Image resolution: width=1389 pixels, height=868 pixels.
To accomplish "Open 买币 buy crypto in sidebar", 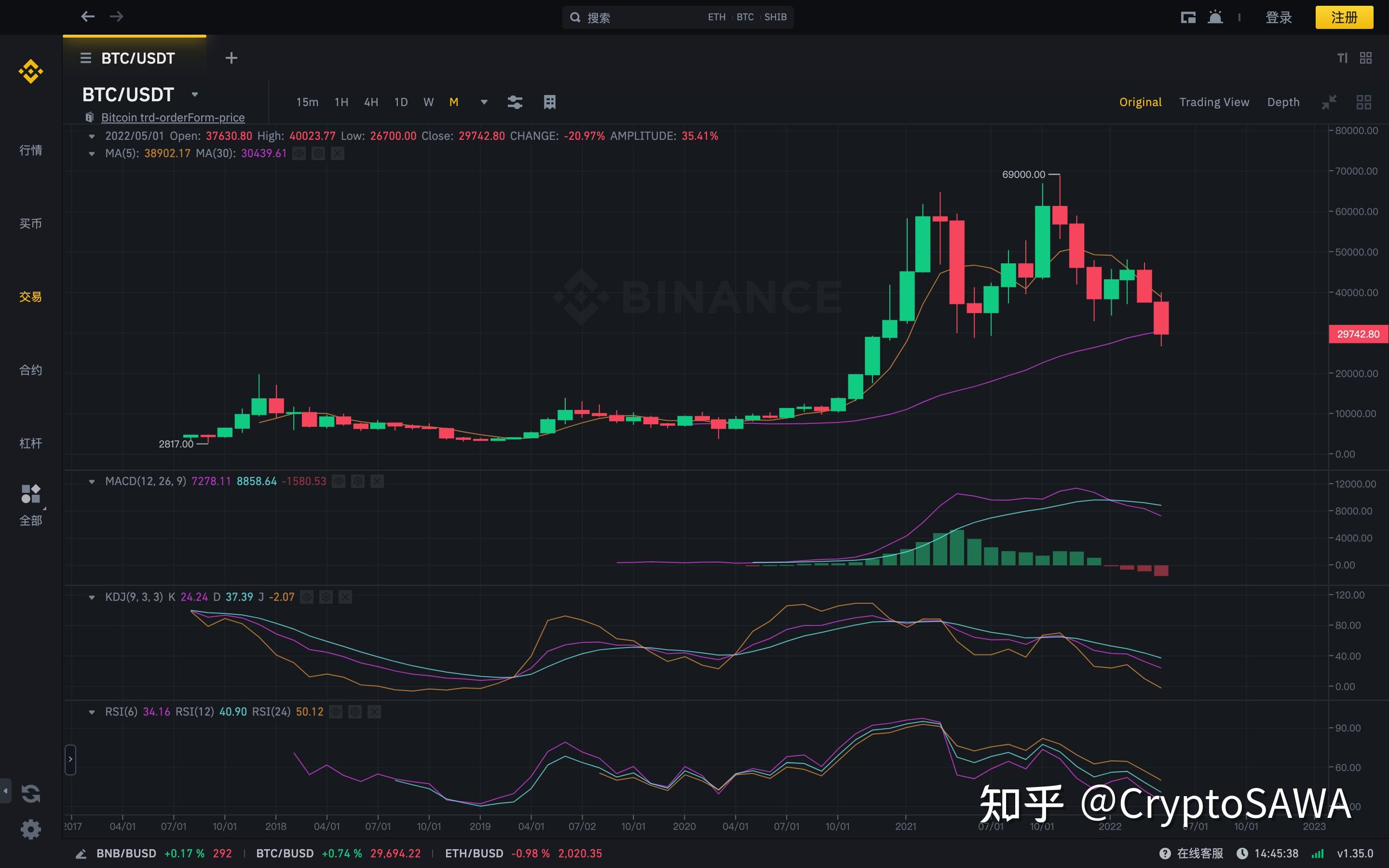I will pyautogui.click(x=30, y=223).
